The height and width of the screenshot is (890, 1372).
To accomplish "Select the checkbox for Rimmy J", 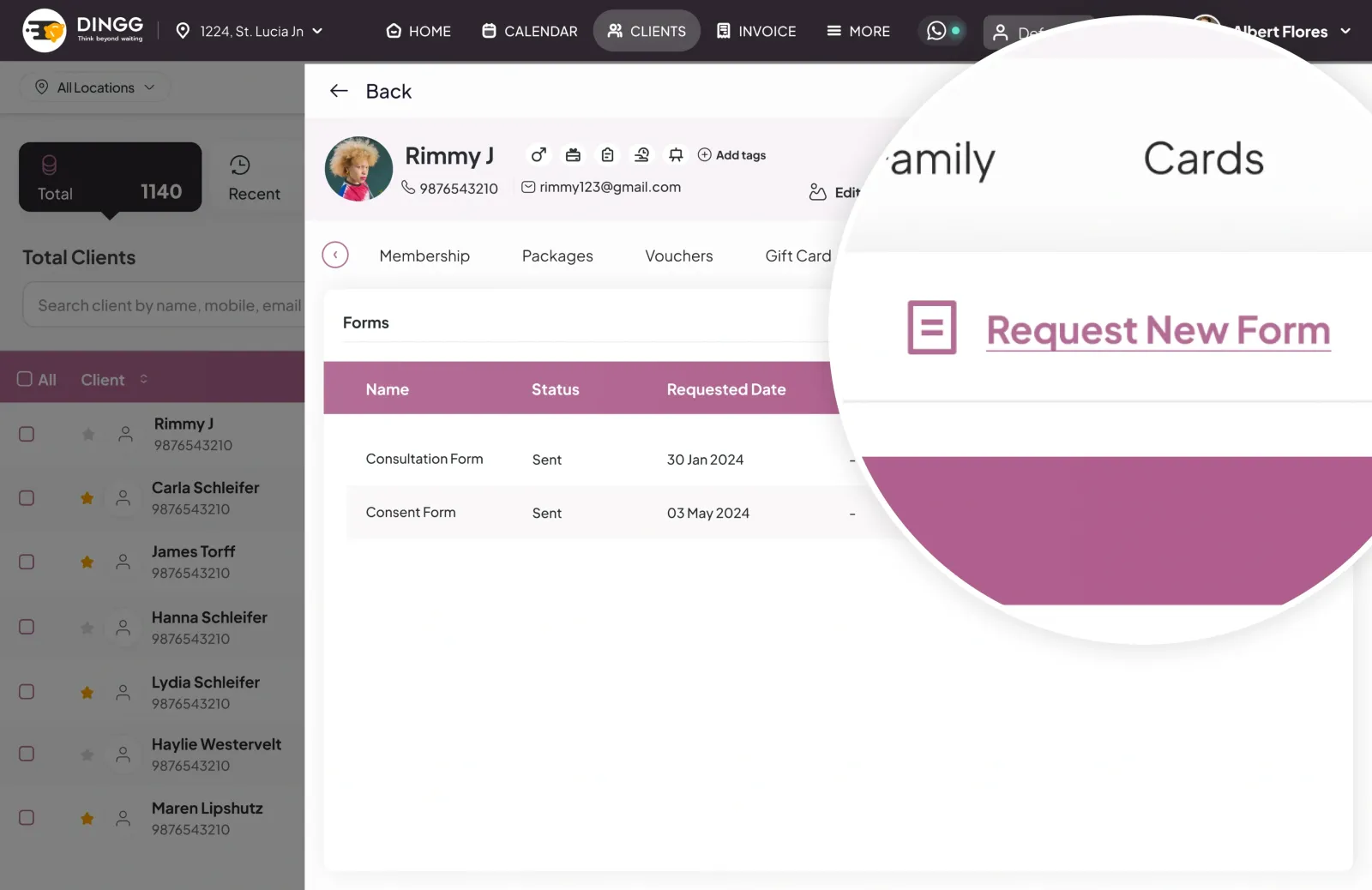I will [x=27, y=434].
